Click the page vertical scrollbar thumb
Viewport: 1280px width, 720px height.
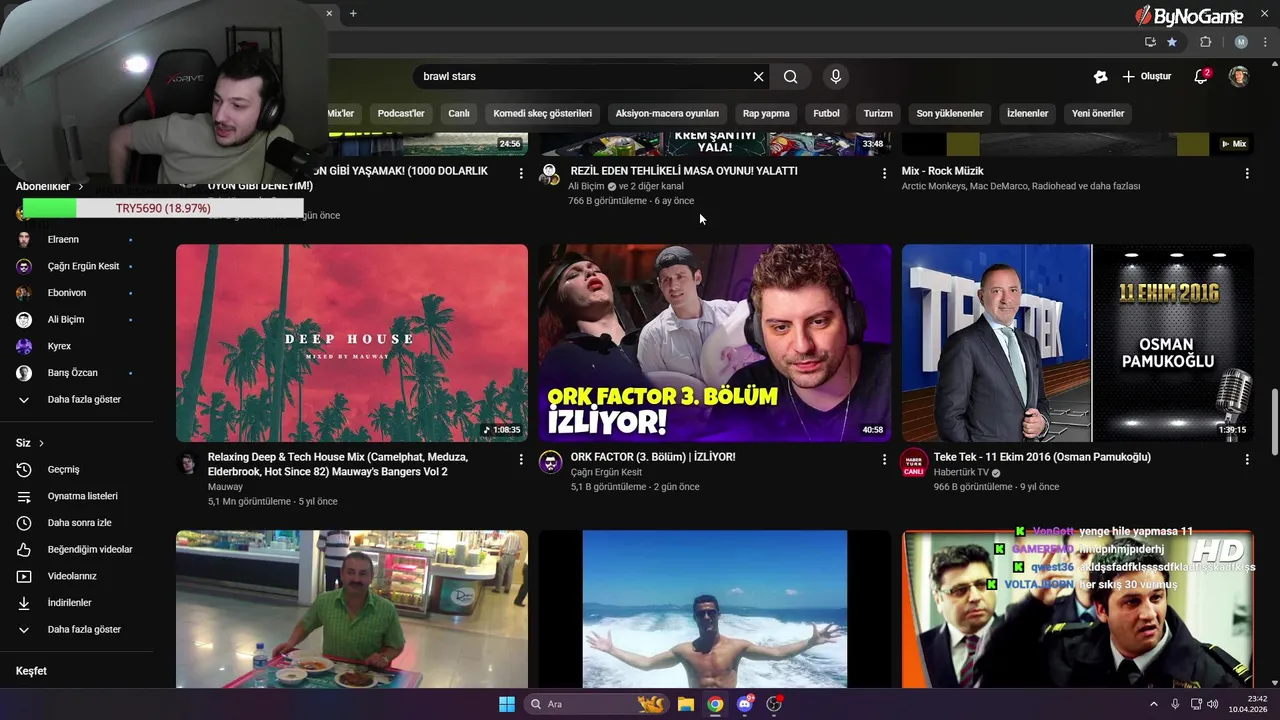click(1274, 424)
